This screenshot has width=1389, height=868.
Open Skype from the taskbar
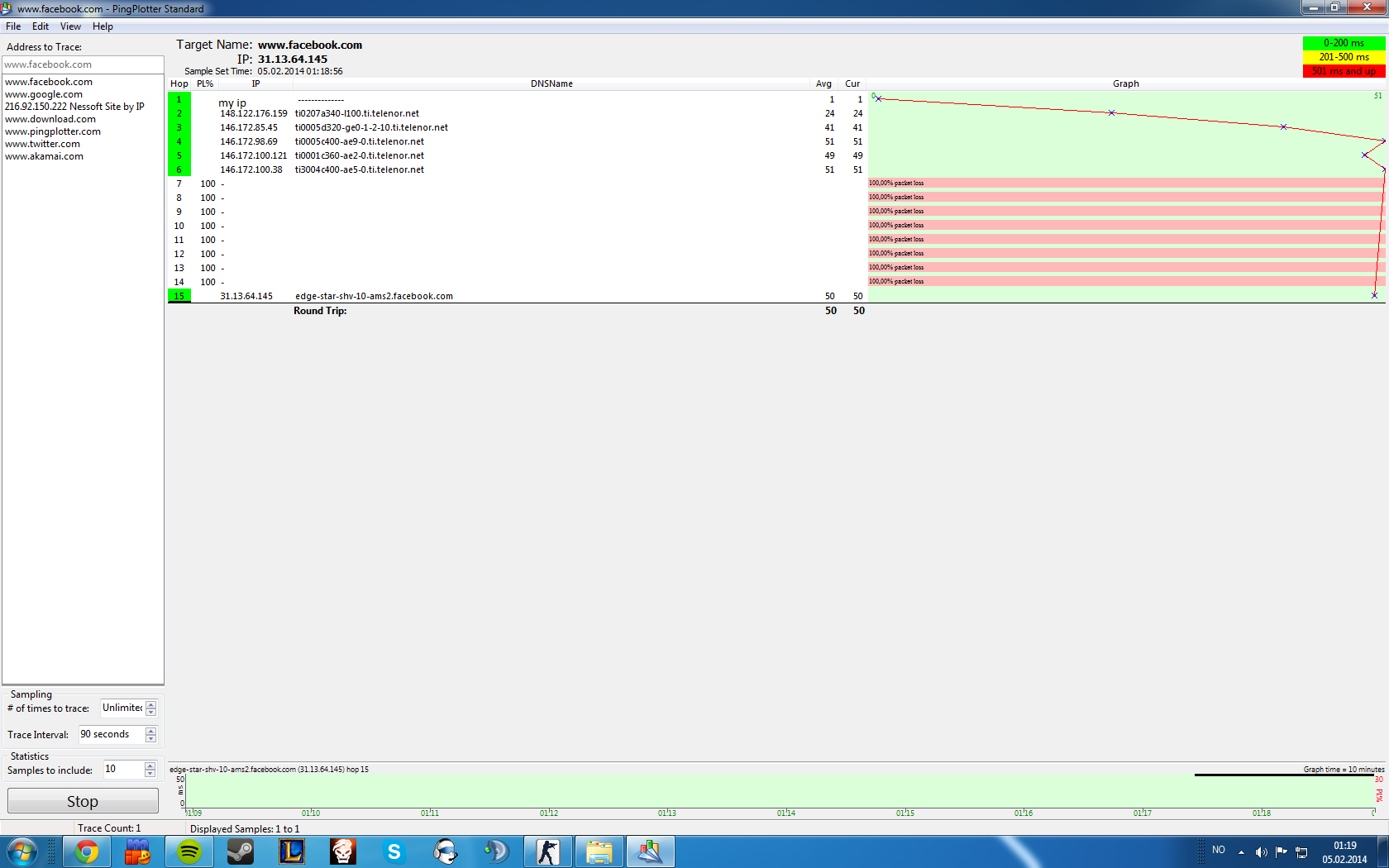click(394, 851)
